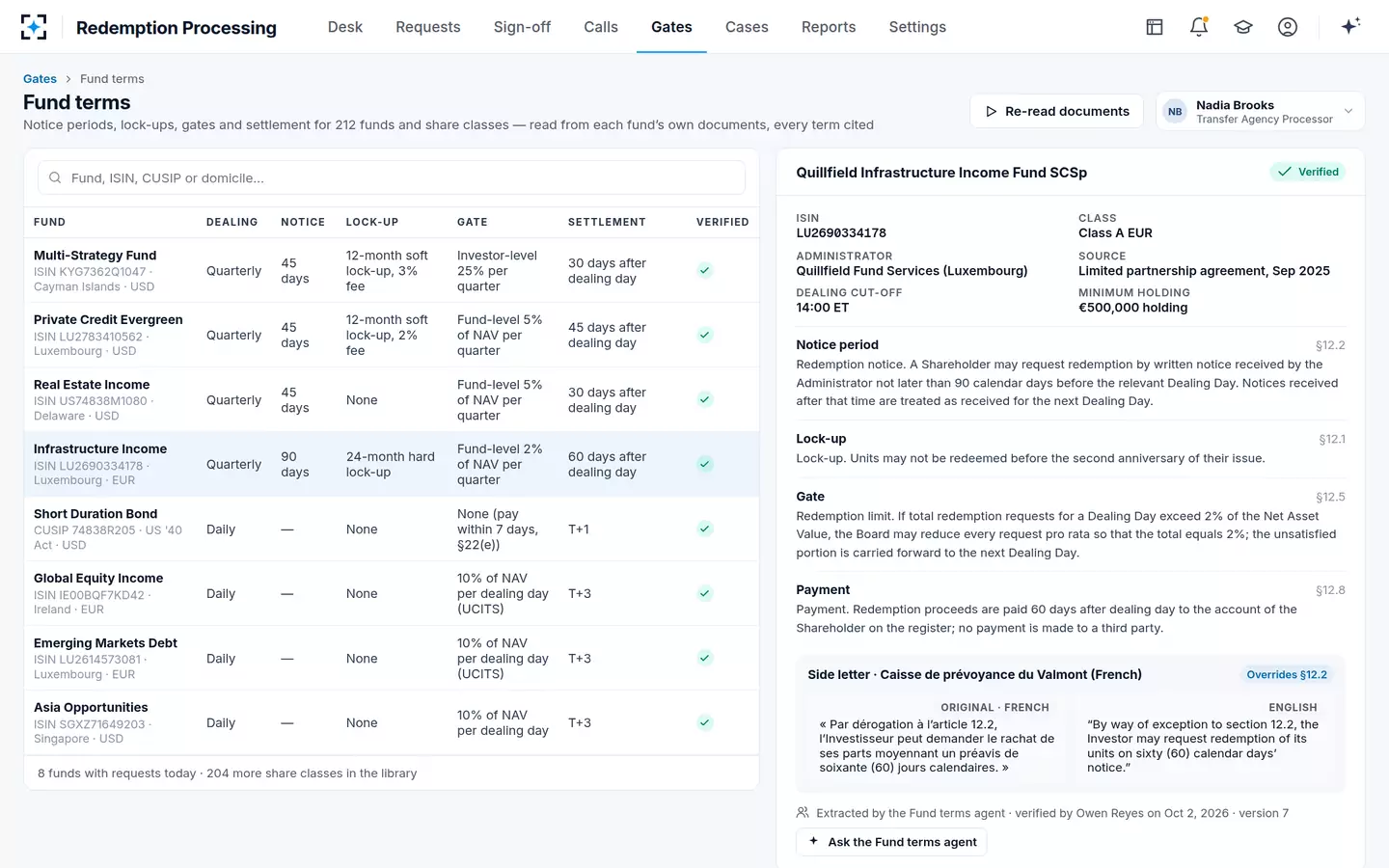
Task: Click the DEALING column header
Action: click(231, 222)
